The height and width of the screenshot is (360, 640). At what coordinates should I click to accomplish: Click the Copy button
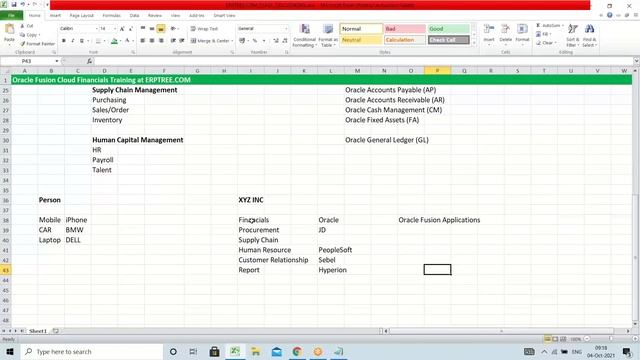tap(30, 35)
